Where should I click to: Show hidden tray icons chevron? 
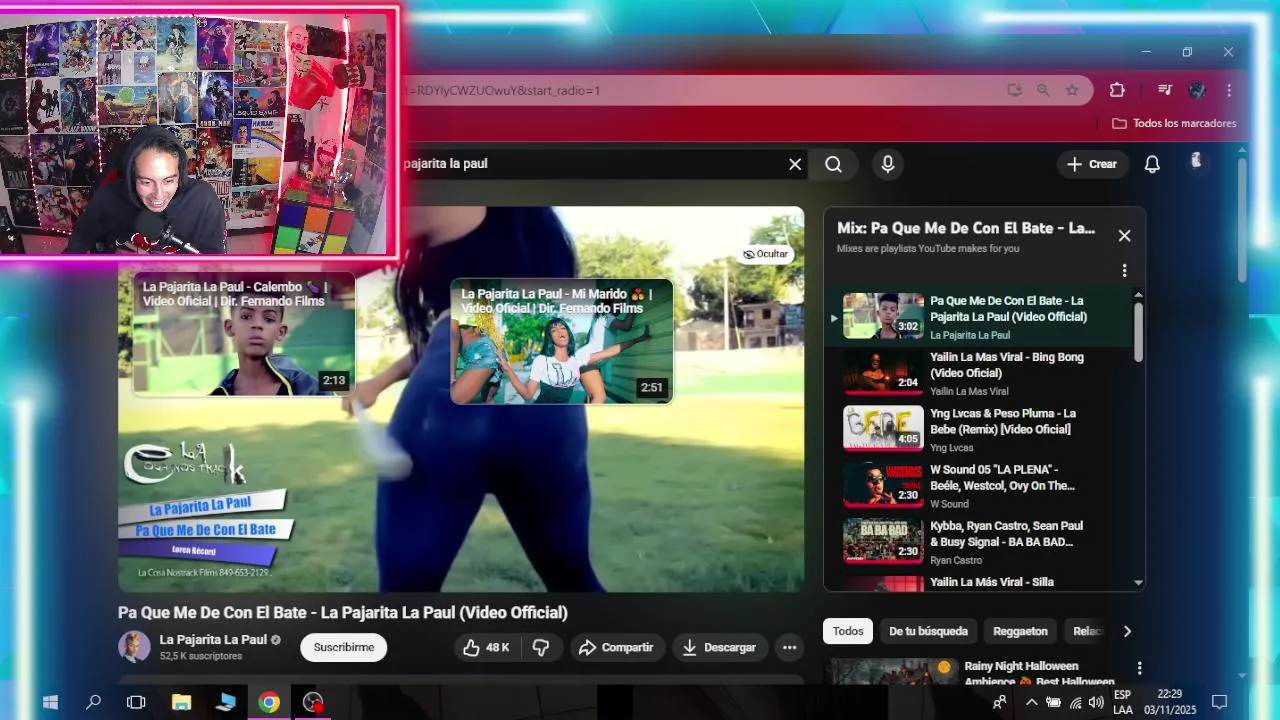(x=1031, y=702)
